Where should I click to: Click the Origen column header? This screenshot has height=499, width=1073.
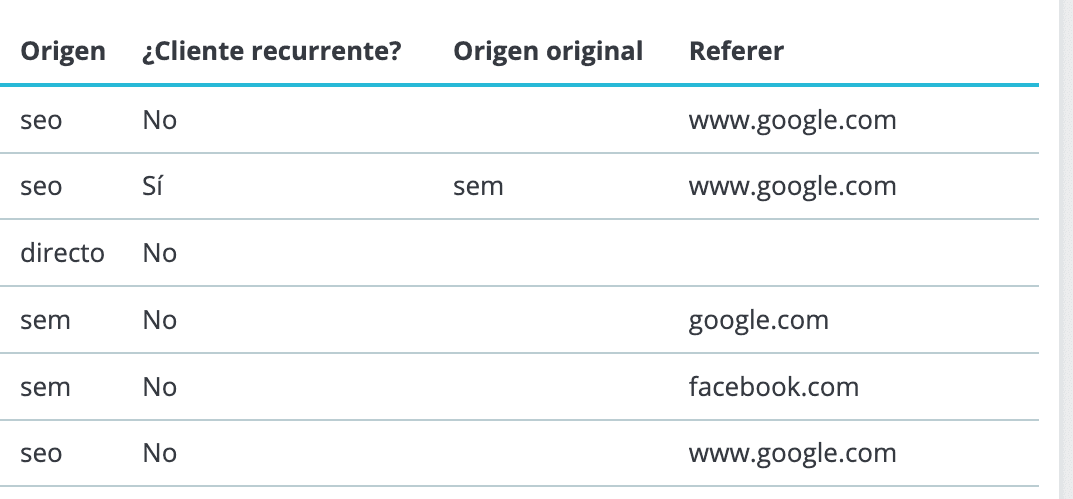point(63,51)
